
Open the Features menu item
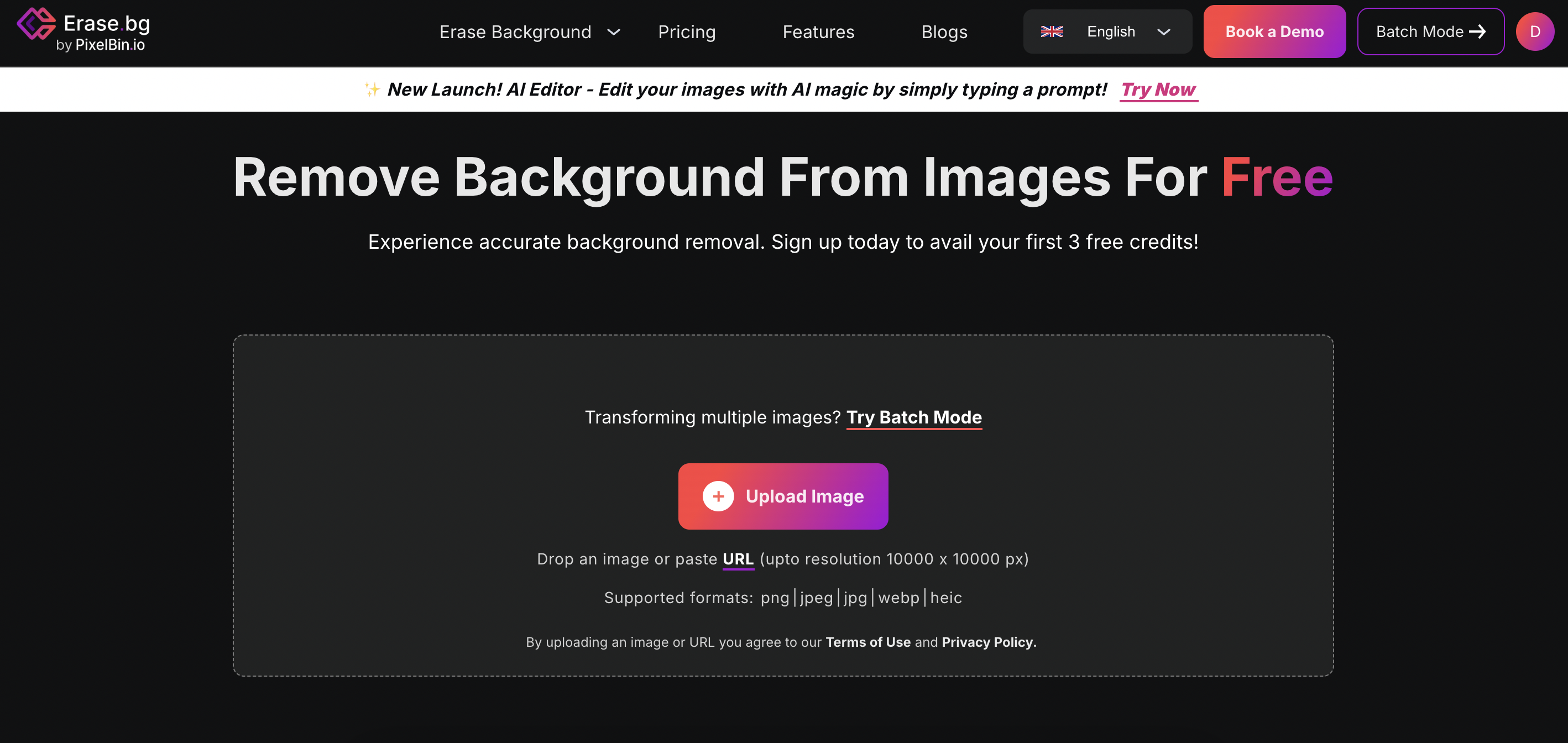coord(818,32)
